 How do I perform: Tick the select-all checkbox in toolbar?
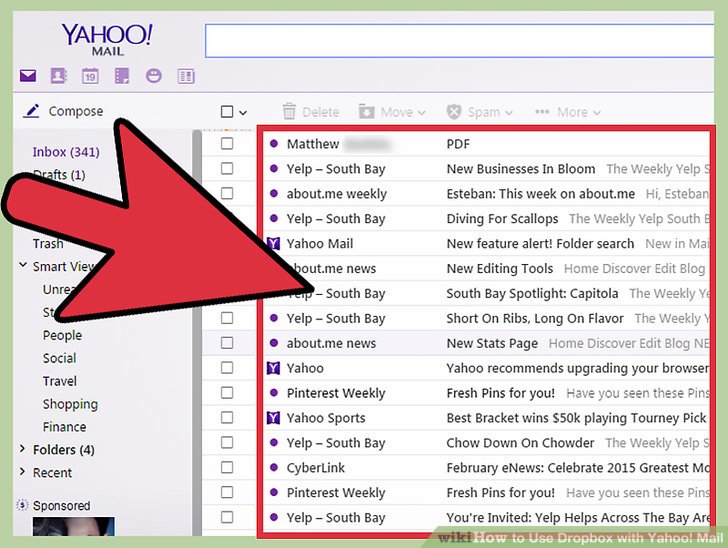pos(227,111)
